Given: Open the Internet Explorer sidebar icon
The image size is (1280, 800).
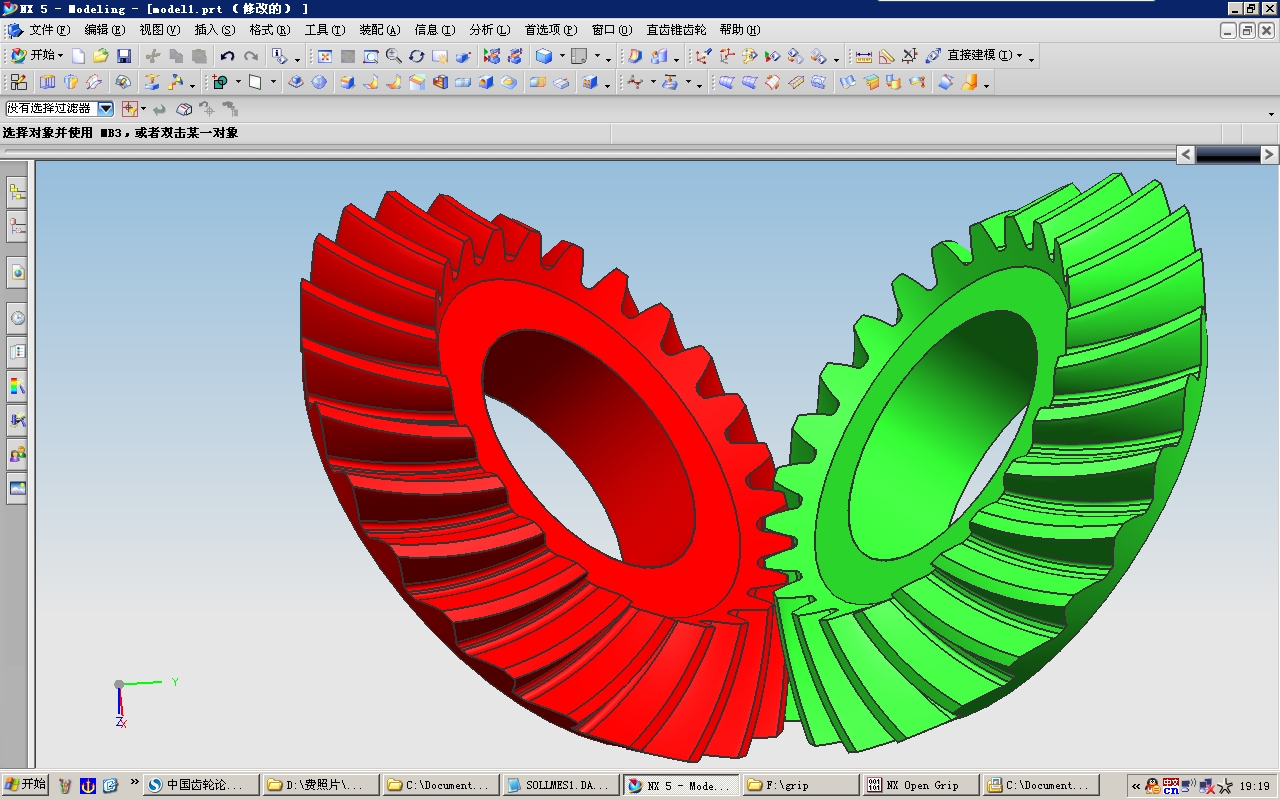Looking at the screenshot, I should (x=17, y=273).
